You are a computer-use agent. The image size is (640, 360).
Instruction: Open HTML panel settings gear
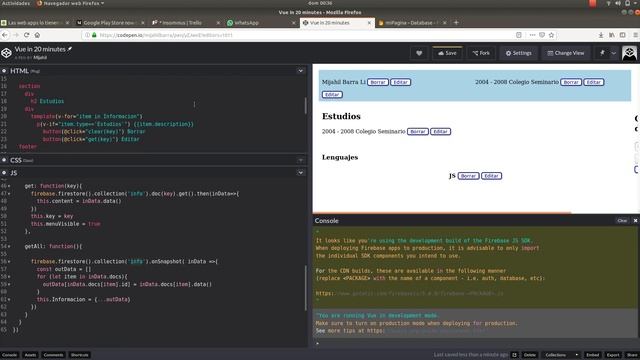pos(4,71)
